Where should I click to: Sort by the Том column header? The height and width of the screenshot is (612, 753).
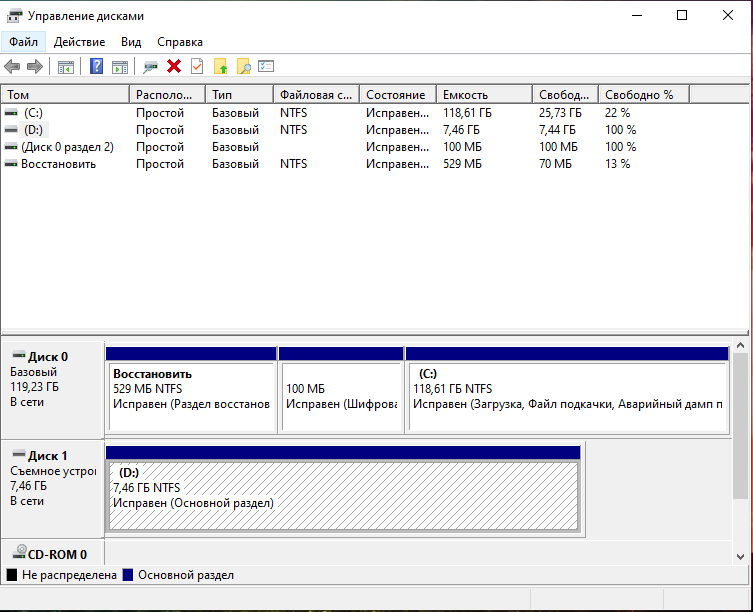[x=65, y=95]
